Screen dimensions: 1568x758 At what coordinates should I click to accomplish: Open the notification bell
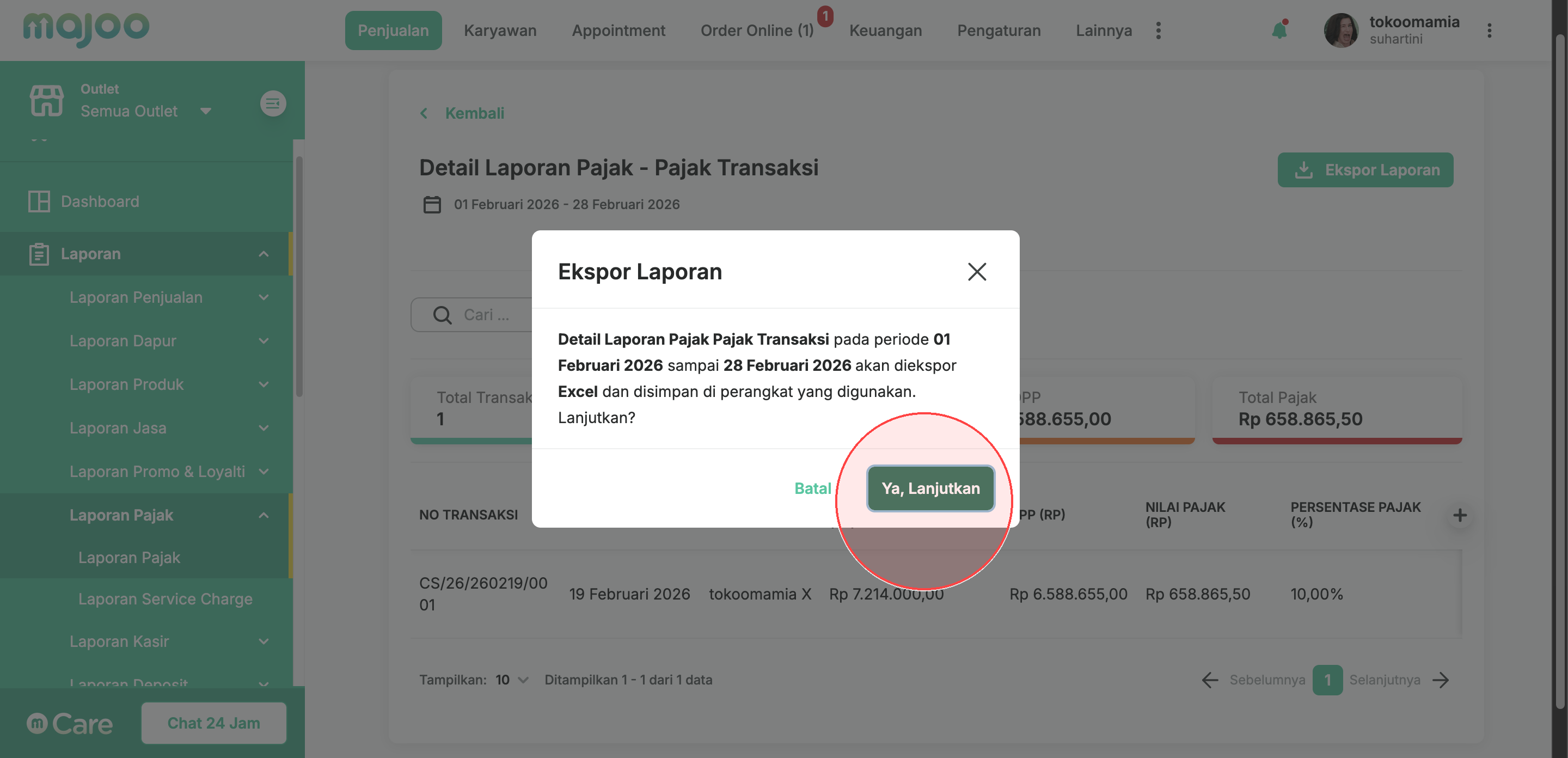[1279, 30]
